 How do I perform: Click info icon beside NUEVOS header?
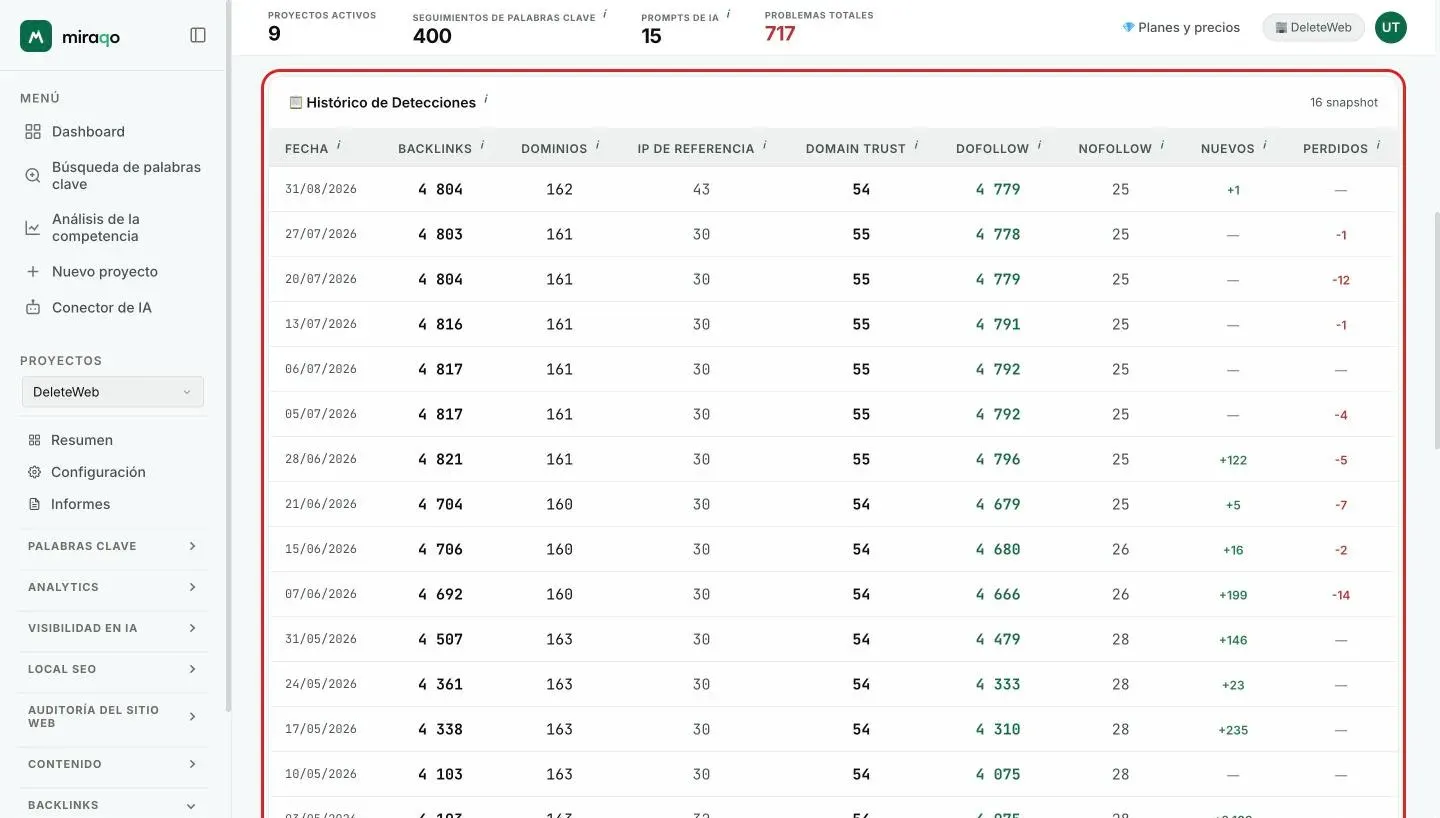(x=1265, y=145)
